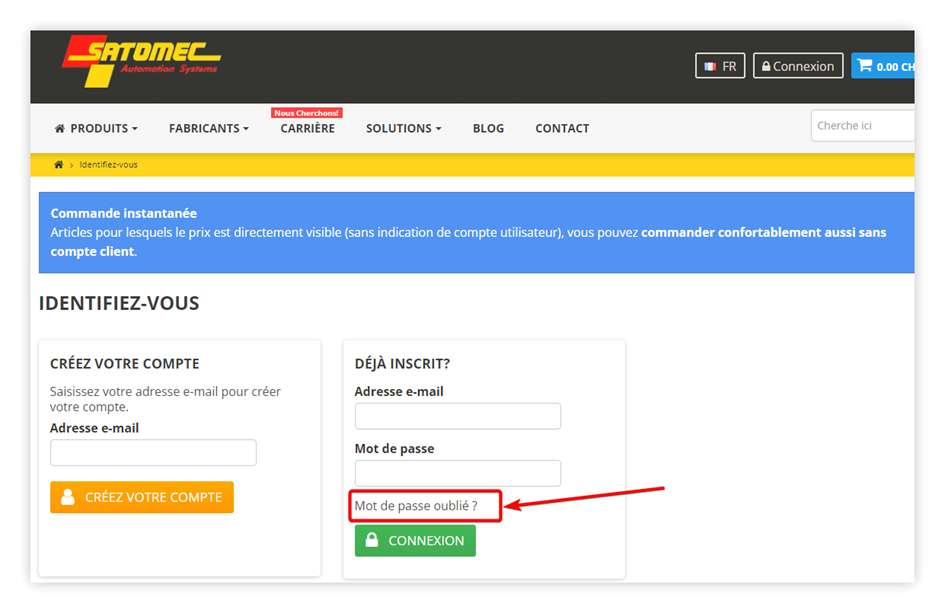945x613 pixels.
Task: Open the shopping cart showing 0.00
Action: [x=884, y=66]
